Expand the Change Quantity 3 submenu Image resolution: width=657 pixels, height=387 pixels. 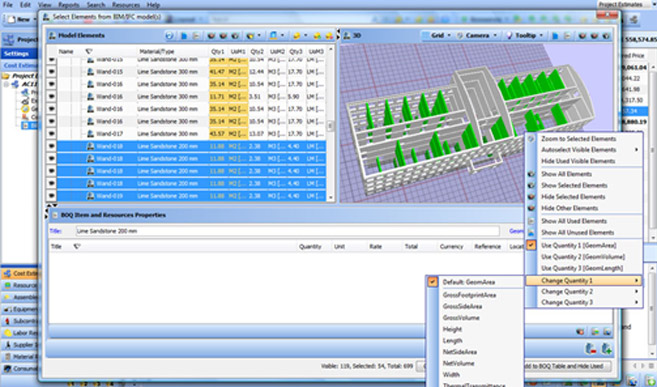(x=584, y=302)
